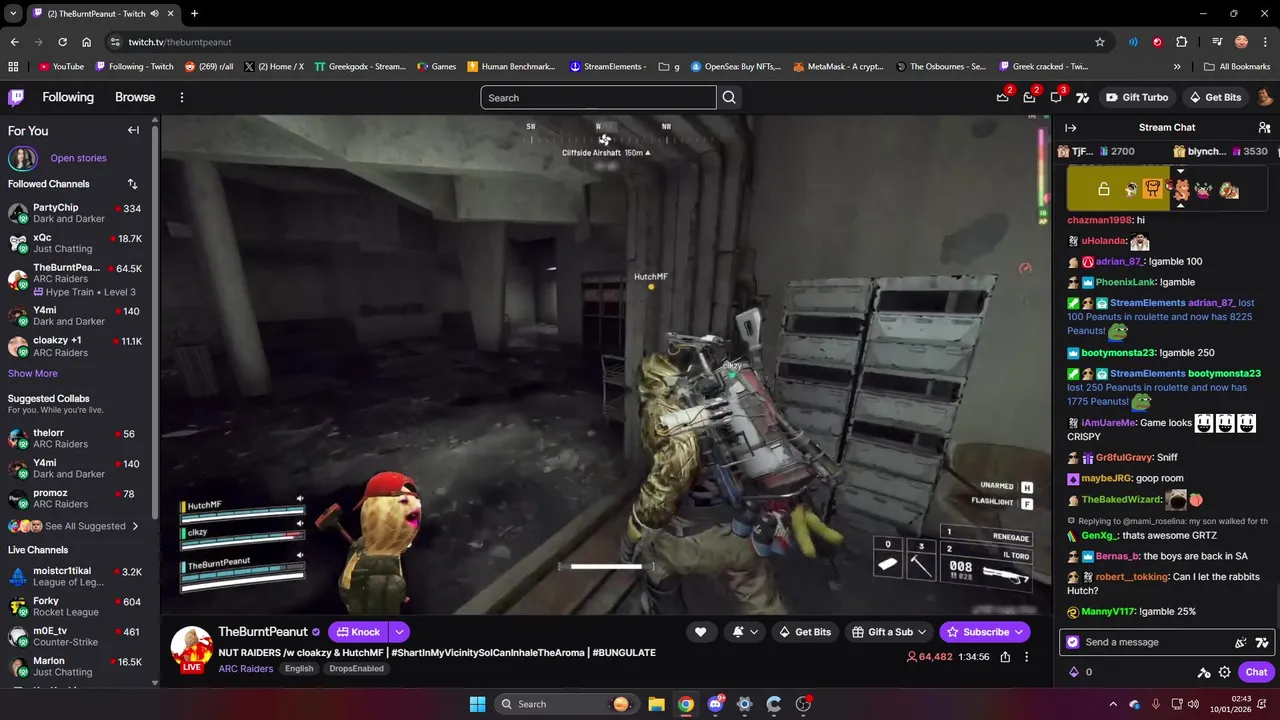Image resolution: width=1280 pixels, height=720 pixels.
Task: Open the YouTube bookmark
Action: 61,67
